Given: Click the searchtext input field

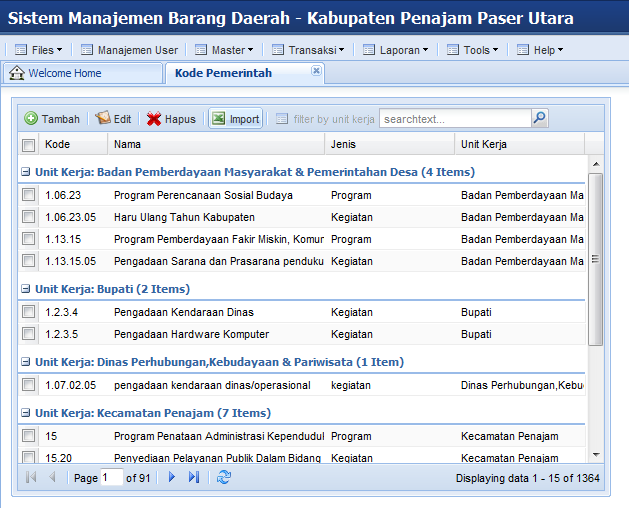Looking at the screenshot, I should 455,119.
